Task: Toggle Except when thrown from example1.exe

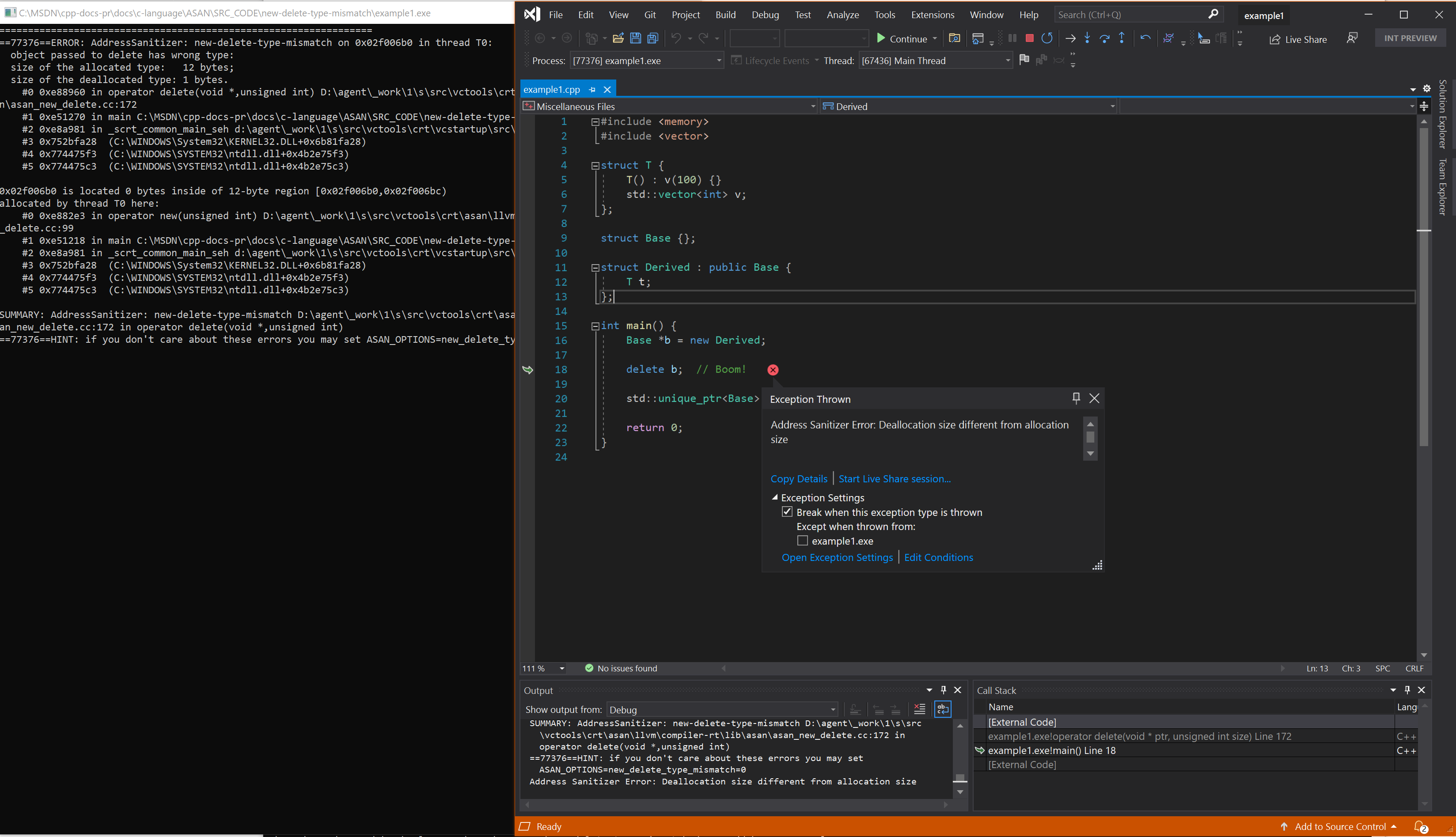Action: coord(803,540)
